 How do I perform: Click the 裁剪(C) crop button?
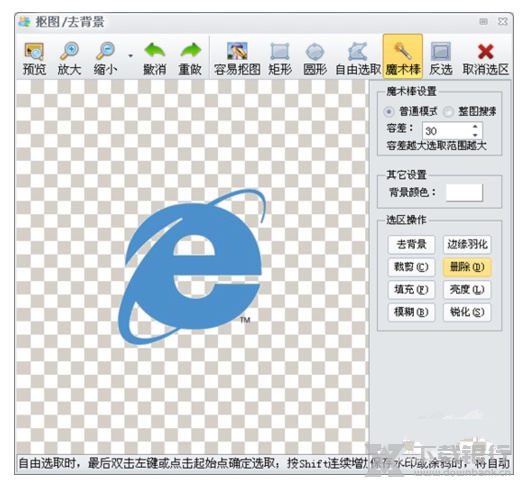[411, 267]
